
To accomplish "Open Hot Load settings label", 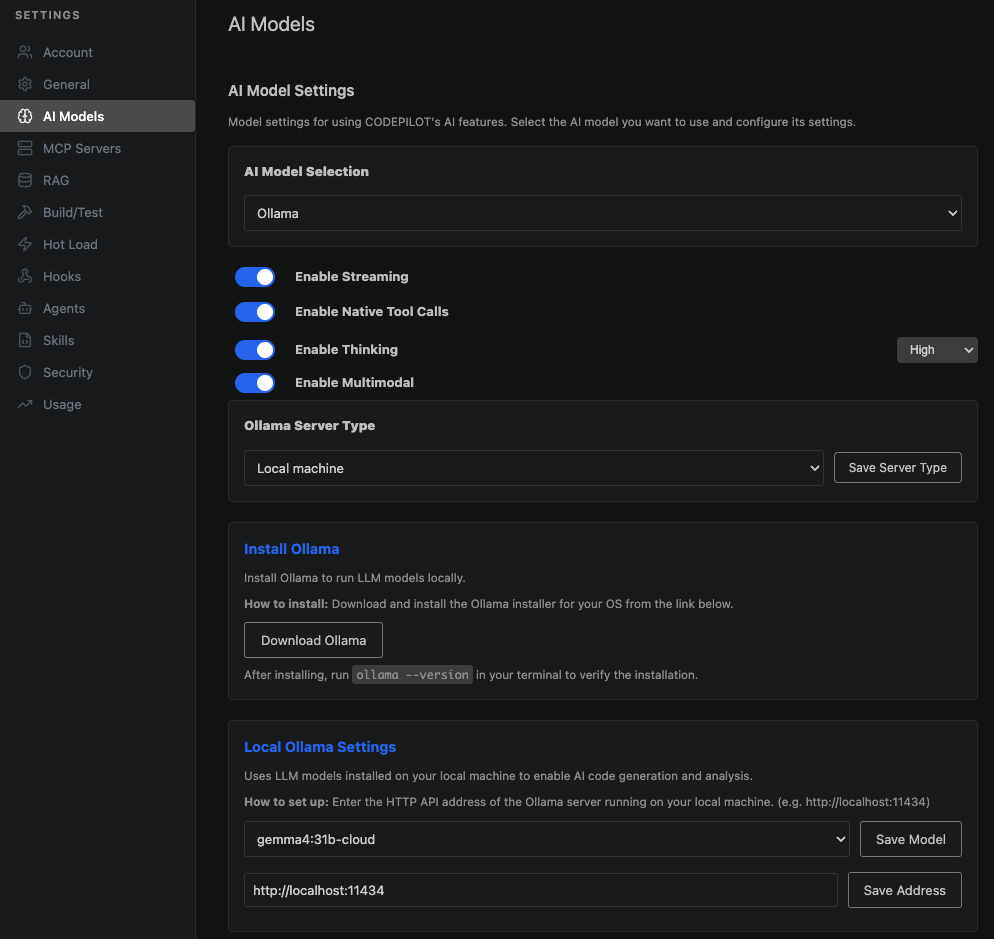I will (70, 245).
